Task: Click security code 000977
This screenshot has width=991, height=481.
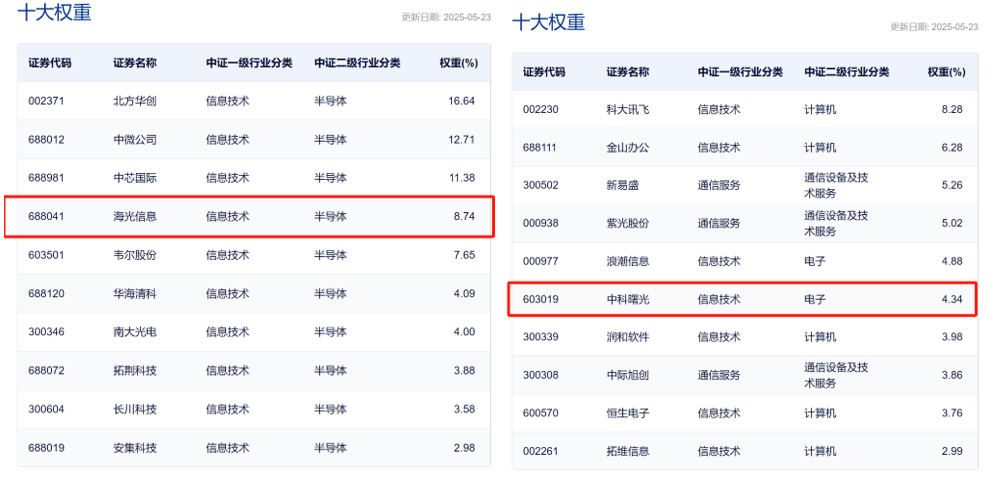Action: point(540,261)
